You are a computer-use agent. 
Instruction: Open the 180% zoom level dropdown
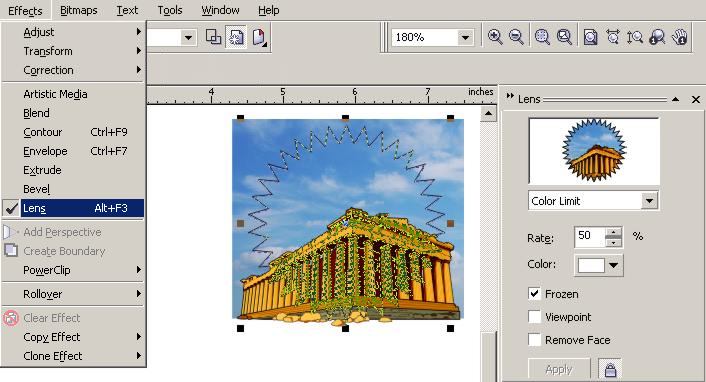coord(466,37)
